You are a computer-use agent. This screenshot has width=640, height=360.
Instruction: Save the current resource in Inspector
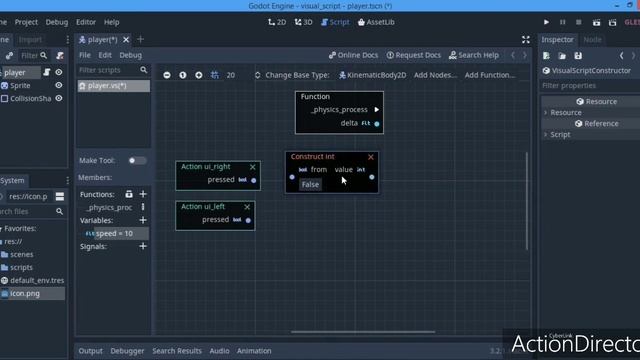pos(578,56)
